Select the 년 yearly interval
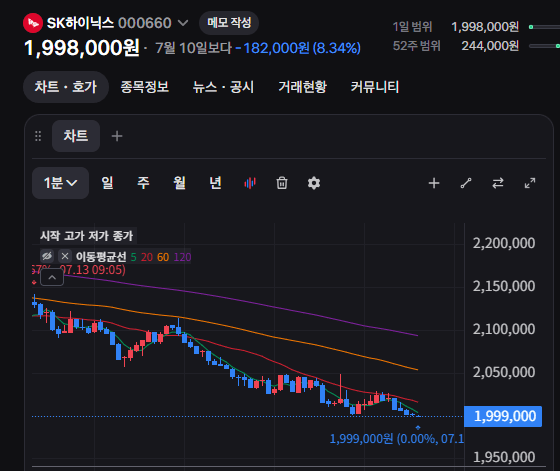560x471 pixels. tap(215, 183)
